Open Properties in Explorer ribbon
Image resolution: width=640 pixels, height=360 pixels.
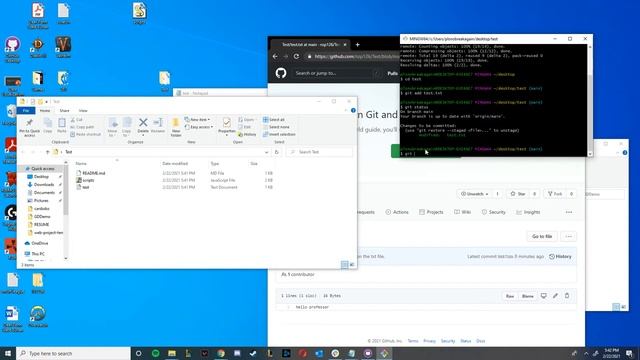[x=227, y=125]
